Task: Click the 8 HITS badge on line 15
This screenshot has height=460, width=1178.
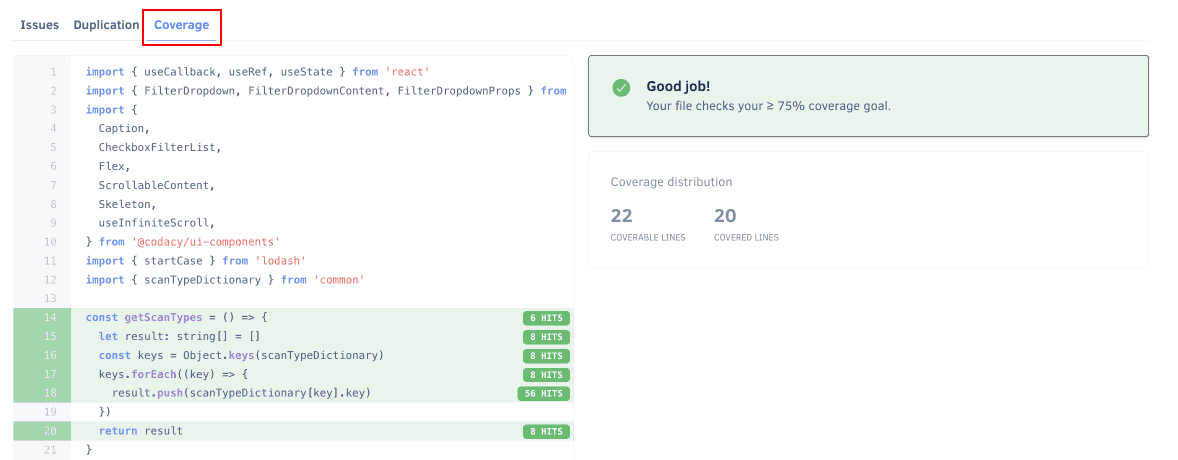Action: 546,337
